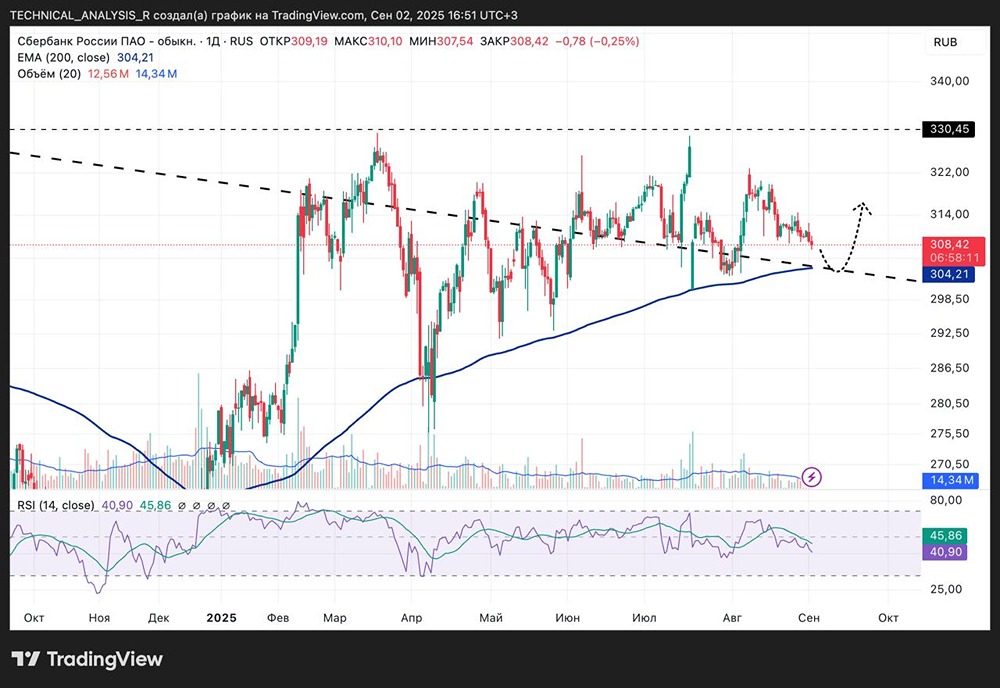Viewport: 1000px width, 688px height.
Task: Click the red current price label with countdown
Action: point(953,251)
